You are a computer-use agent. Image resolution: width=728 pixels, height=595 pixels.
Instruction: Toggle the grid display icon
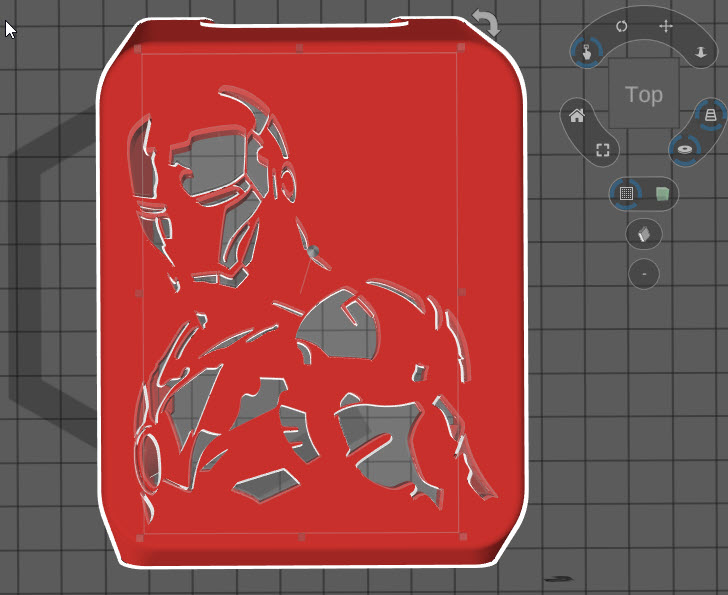click(626, 193)
